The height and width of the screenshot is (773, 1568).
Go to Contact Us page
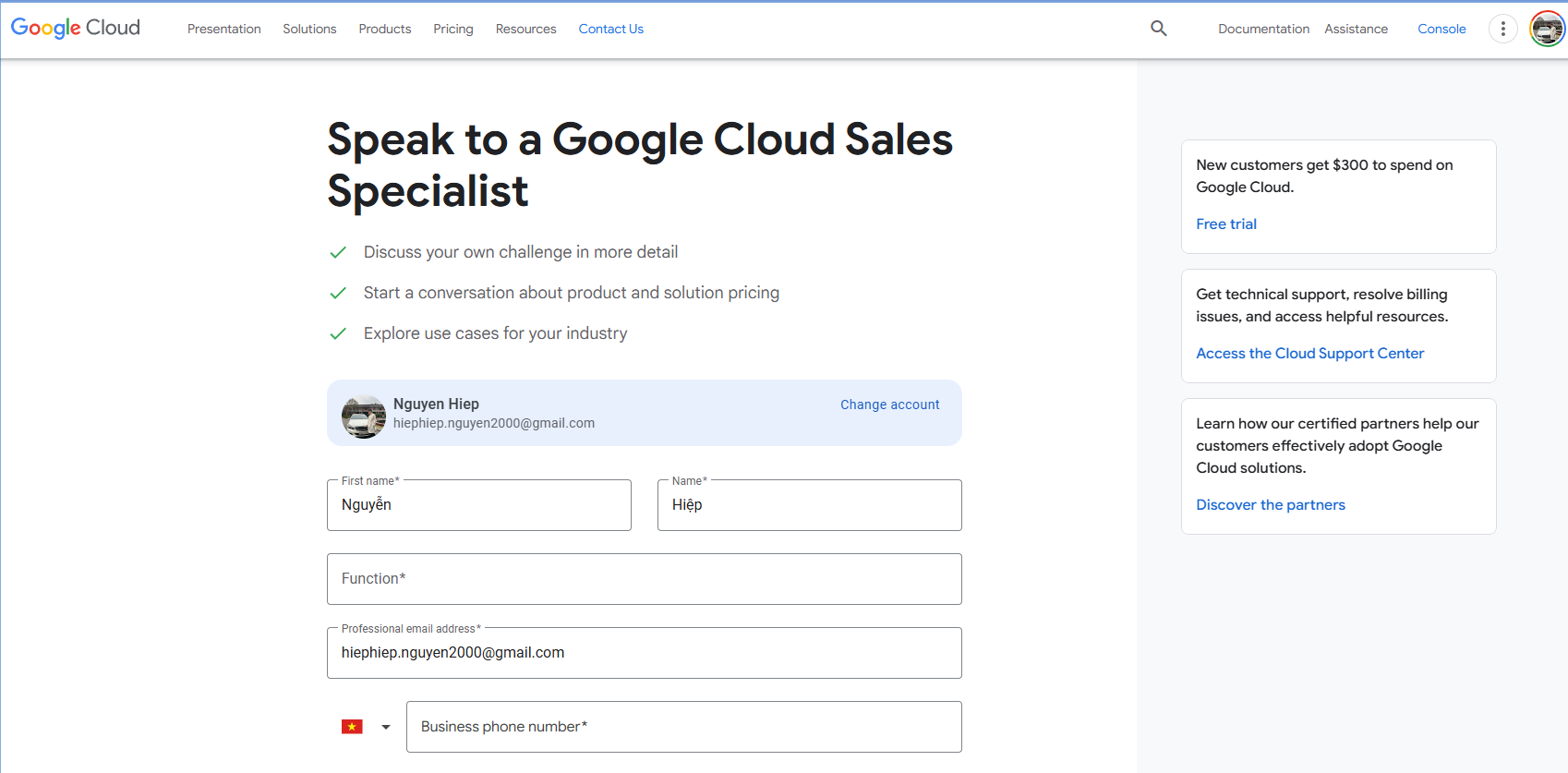[611, 29]
